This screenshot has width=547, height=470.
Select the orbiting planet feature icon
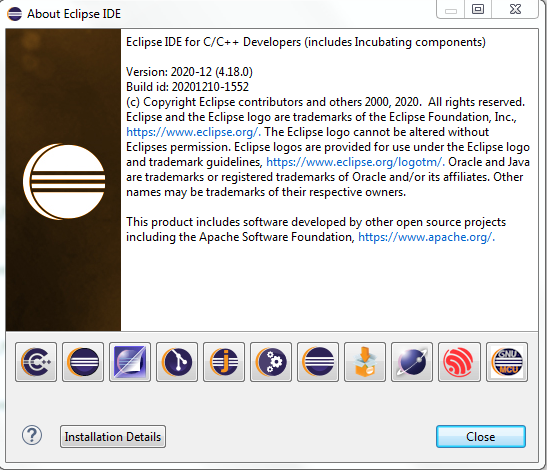pyautogui.click(x=412, y=362)
